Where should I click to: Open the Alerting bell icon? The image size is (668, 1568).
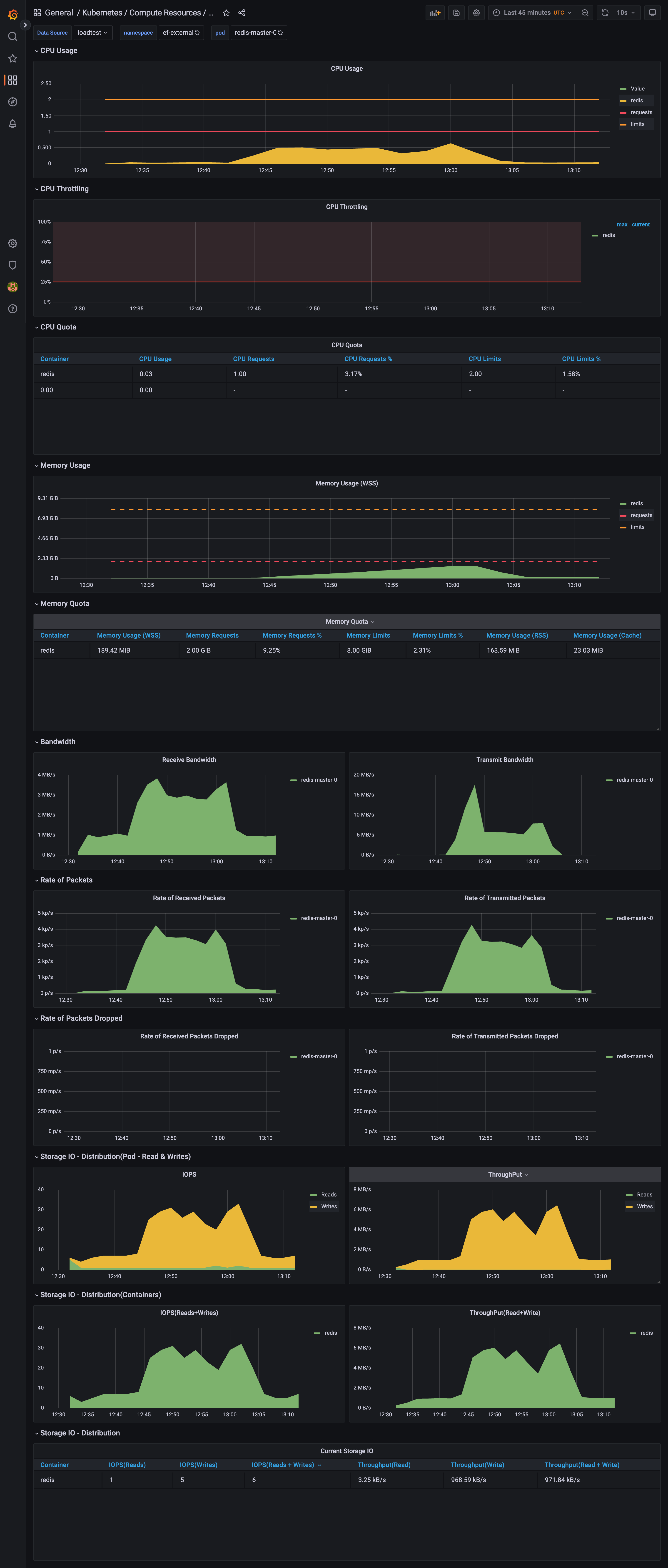click(12, 123)
